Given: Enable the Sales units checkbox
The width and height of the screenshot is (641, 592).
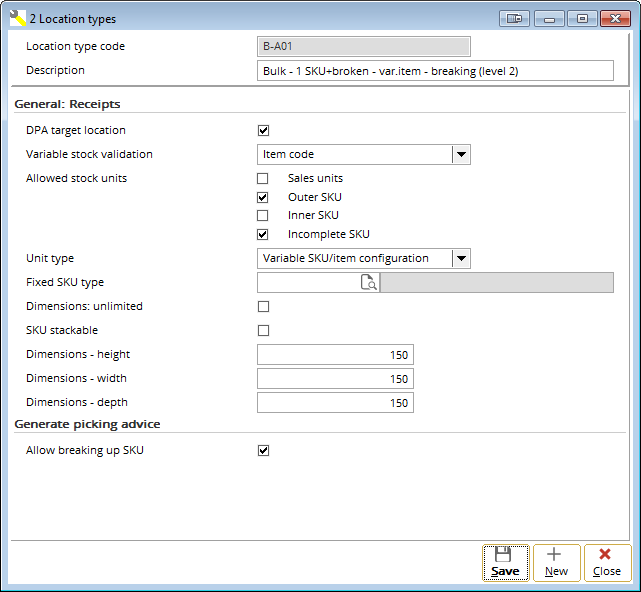Looking at the screenshot, I should pos(264,178).
